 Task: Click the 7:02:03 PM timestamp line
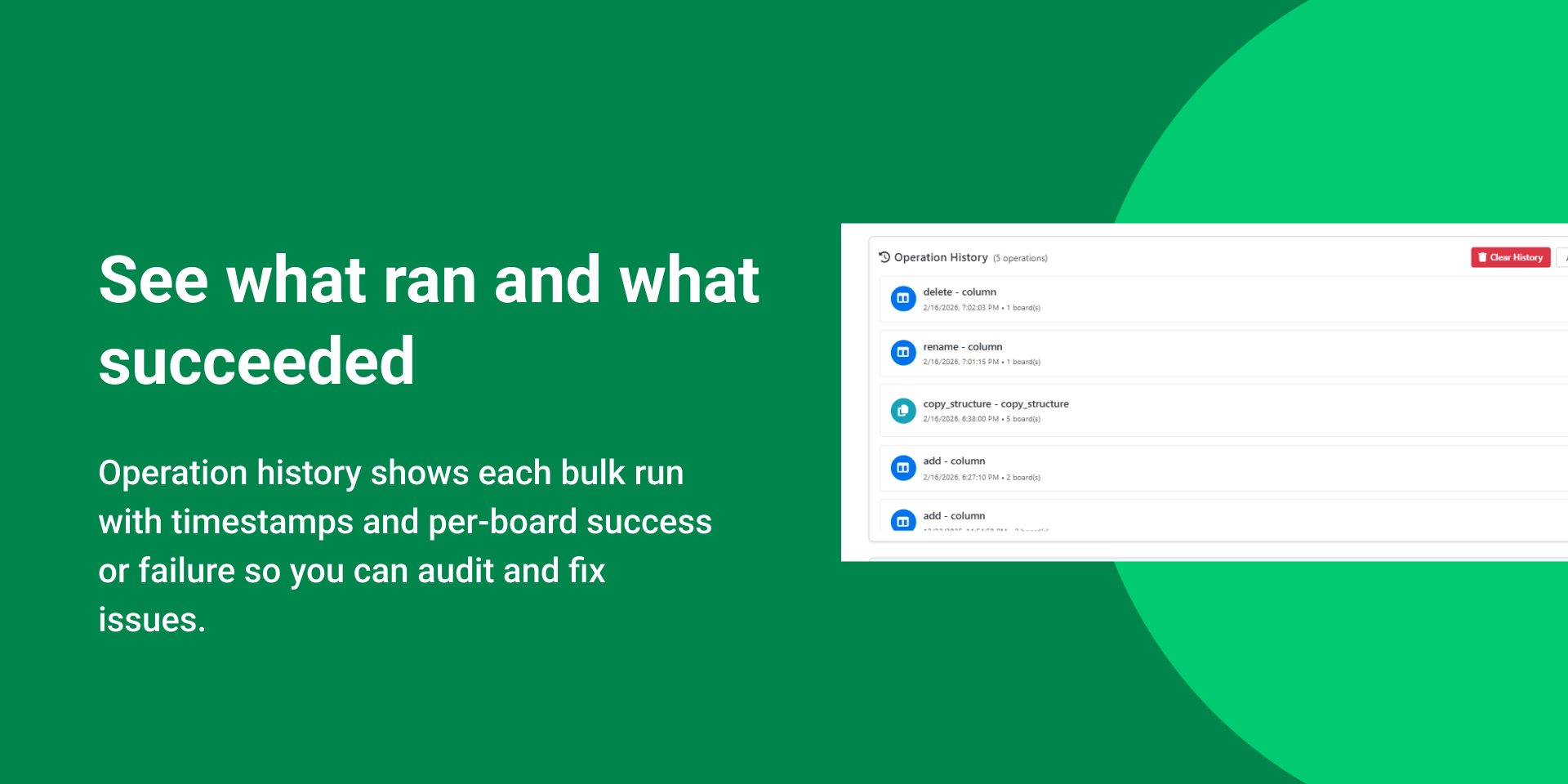(981, 308)
